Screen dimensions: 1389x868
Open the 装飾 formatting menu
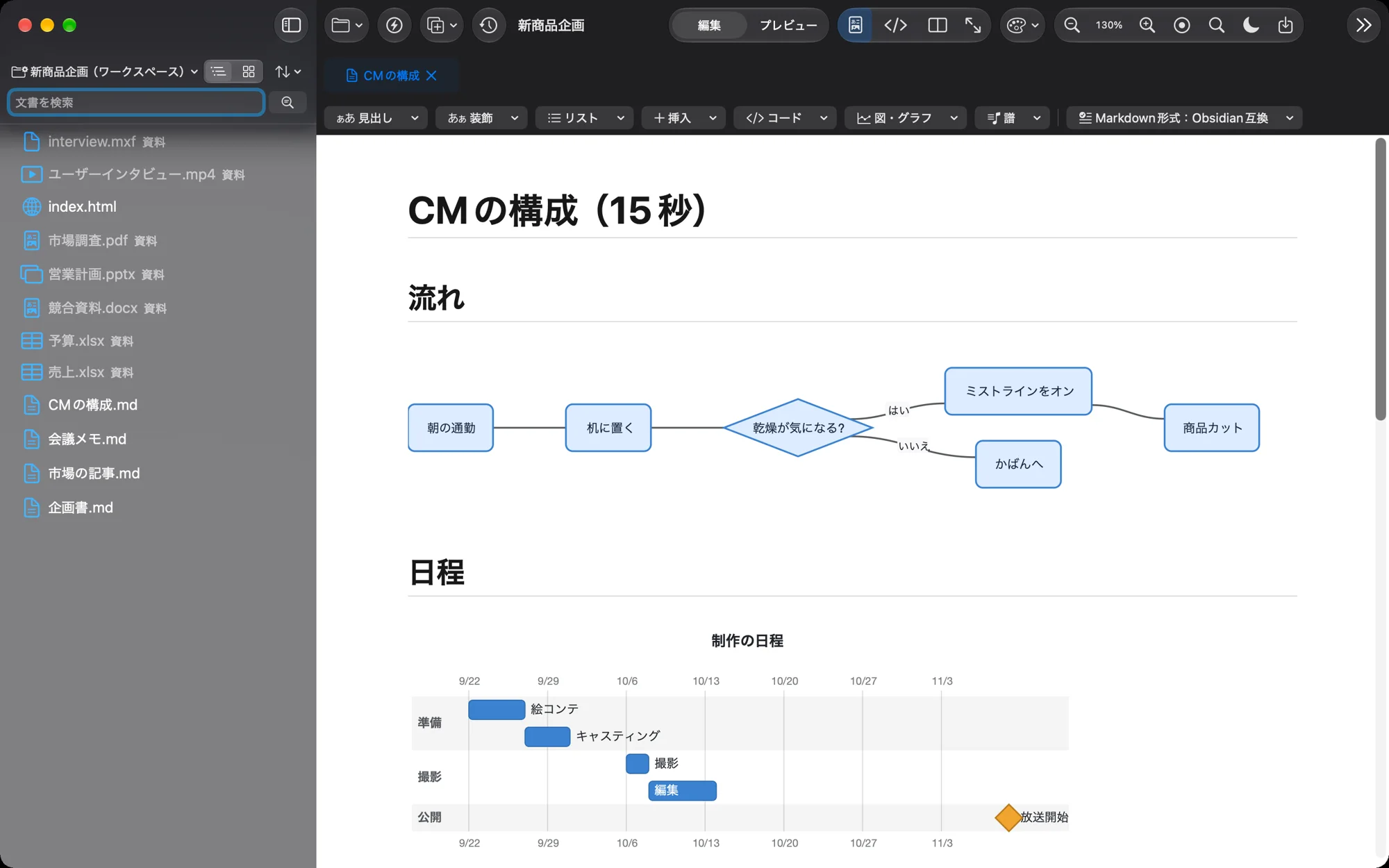482,118
